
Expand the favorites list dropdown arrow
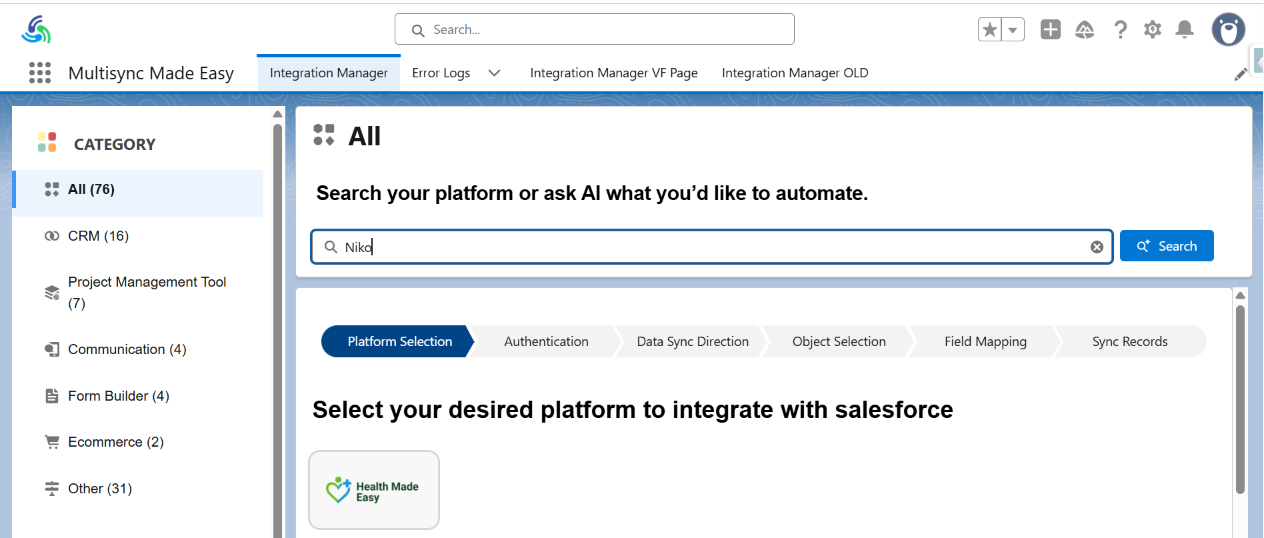1014,30
